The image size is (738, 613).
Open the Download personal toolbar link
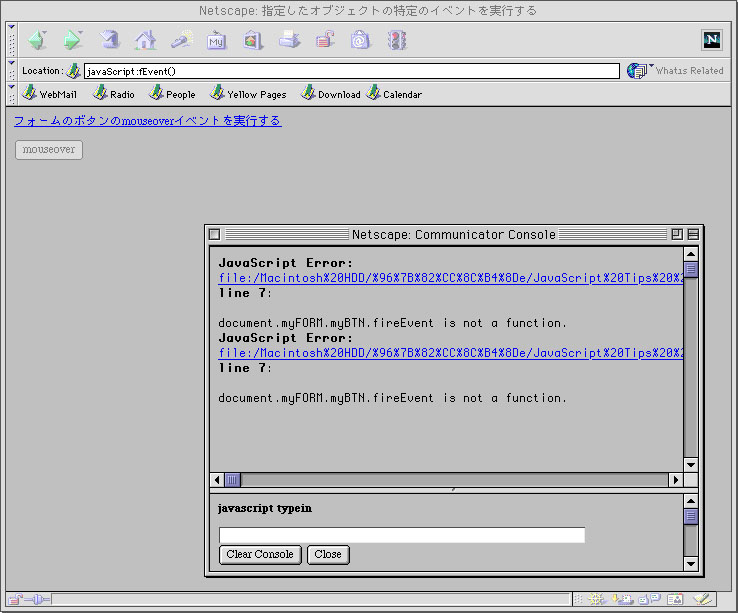[x=331, y=94]
